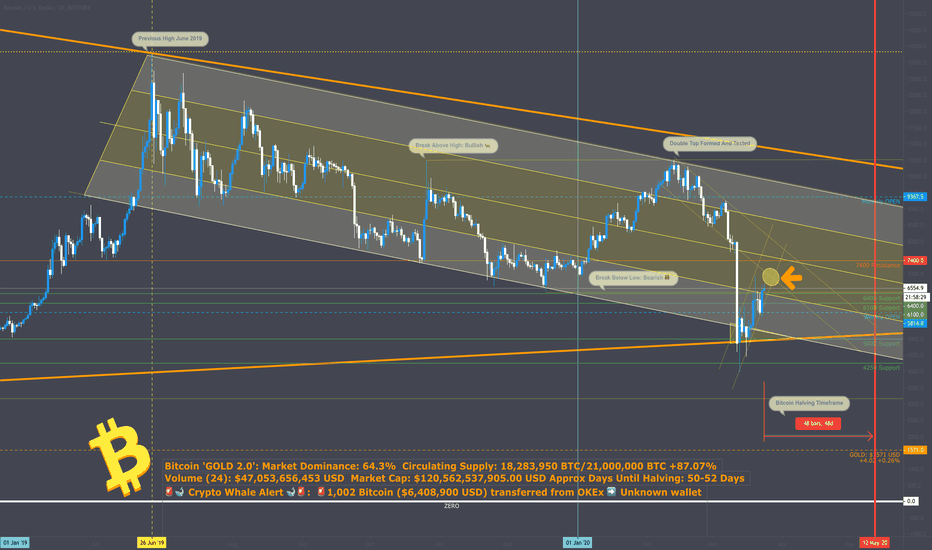
Task: Select the blue vertical line at 01 Jan '20
Action: click(x=578, y=268)
